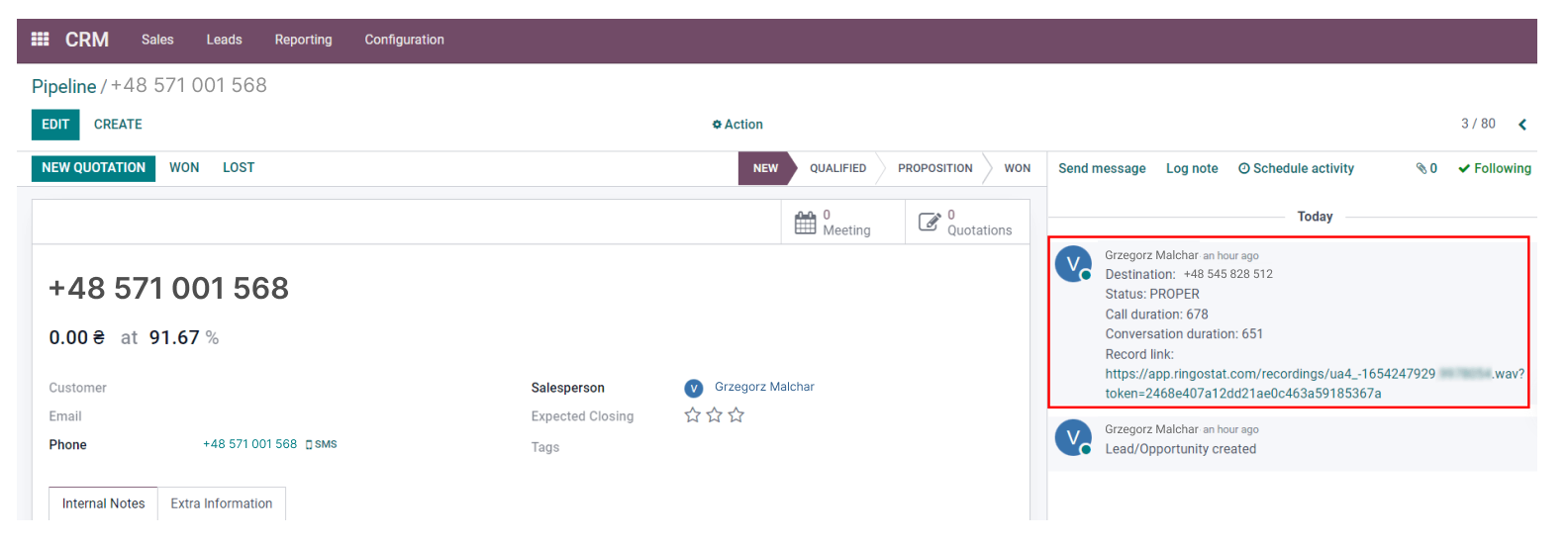This screenshot has height=544, width=1568.
Task: Go back to Pipeline breadcrumb
Action: 64,86
